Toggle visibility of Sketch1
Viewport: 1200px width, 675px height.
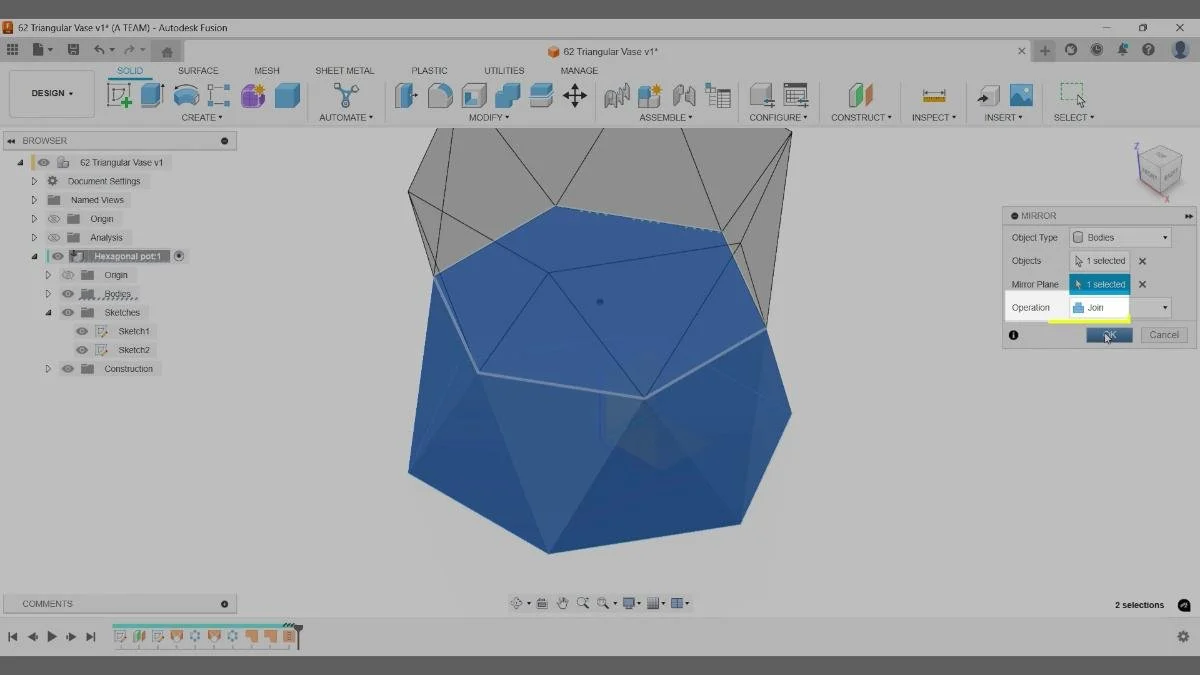click(x=81, y=330)
